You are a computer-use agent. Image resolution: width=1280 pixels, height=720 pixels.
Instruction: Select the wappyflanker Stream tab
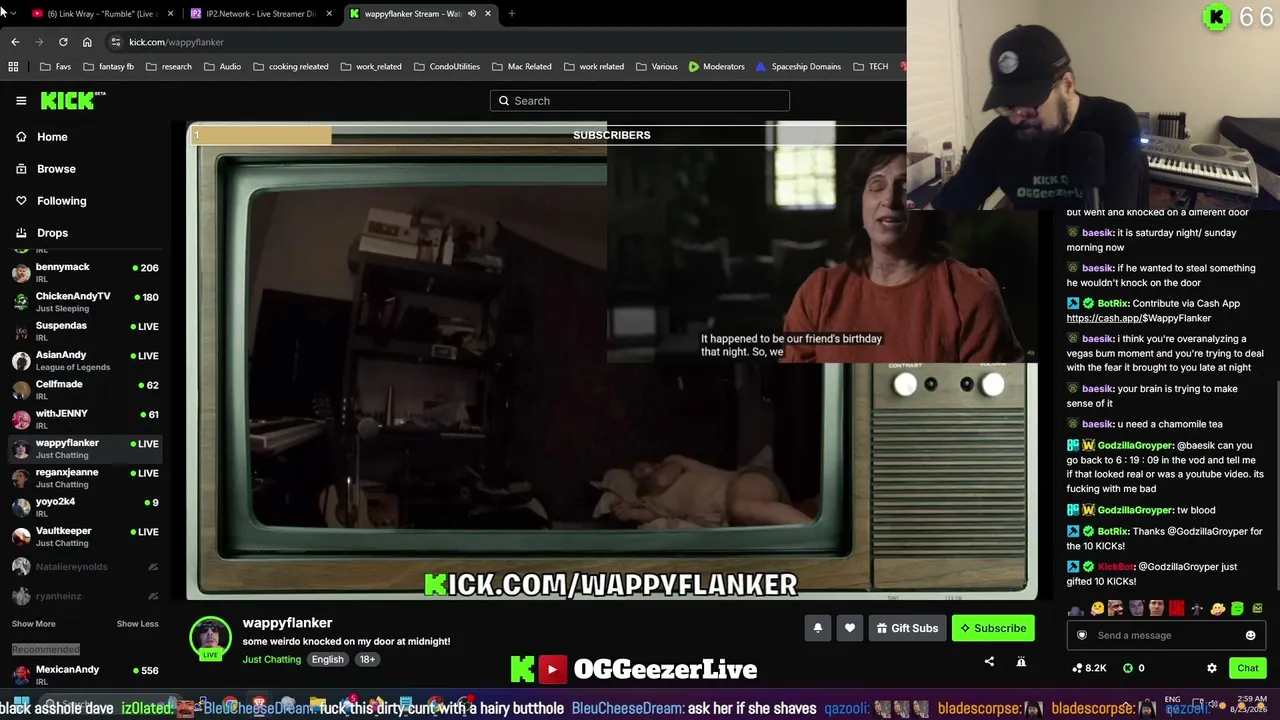(x=419, y=14)
